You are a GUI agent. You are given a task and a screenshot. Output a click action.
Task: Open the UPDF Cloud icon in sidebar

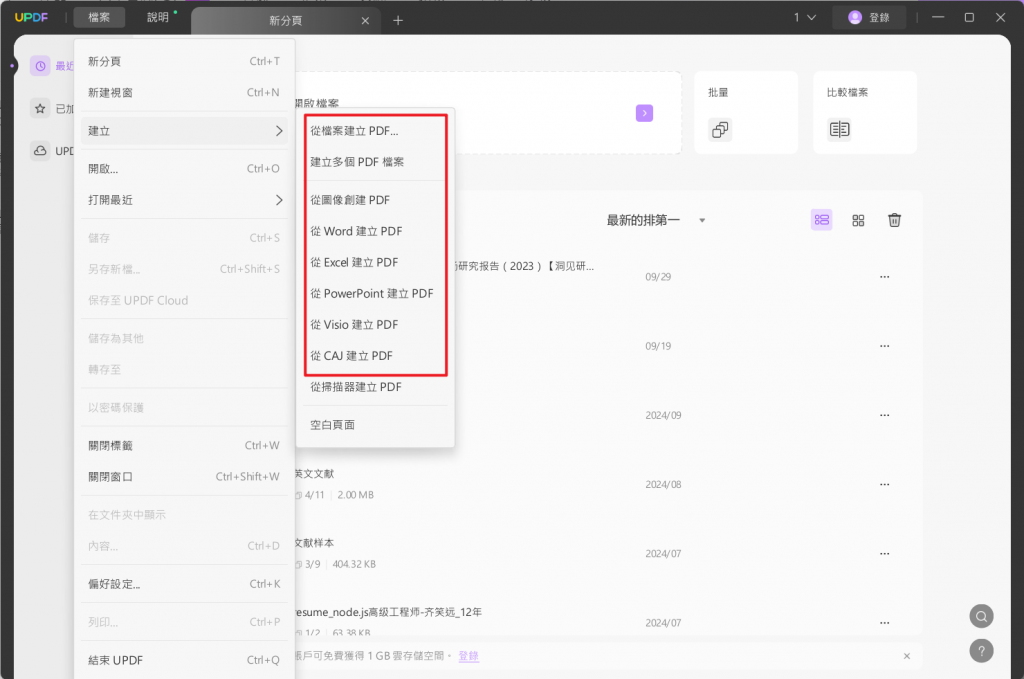[x=40, y=151]
